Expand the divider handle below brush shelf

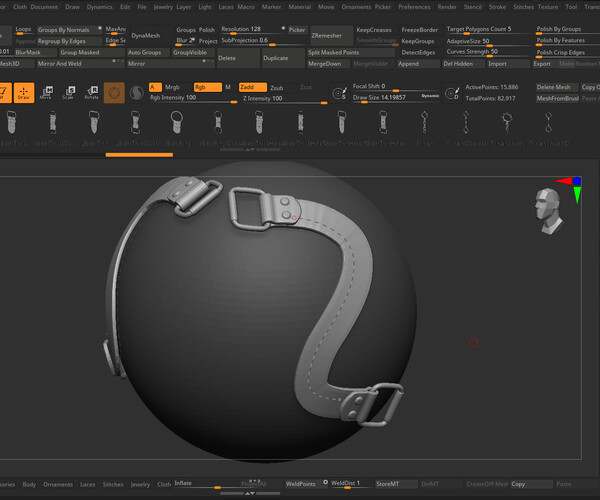click(249, 150)
